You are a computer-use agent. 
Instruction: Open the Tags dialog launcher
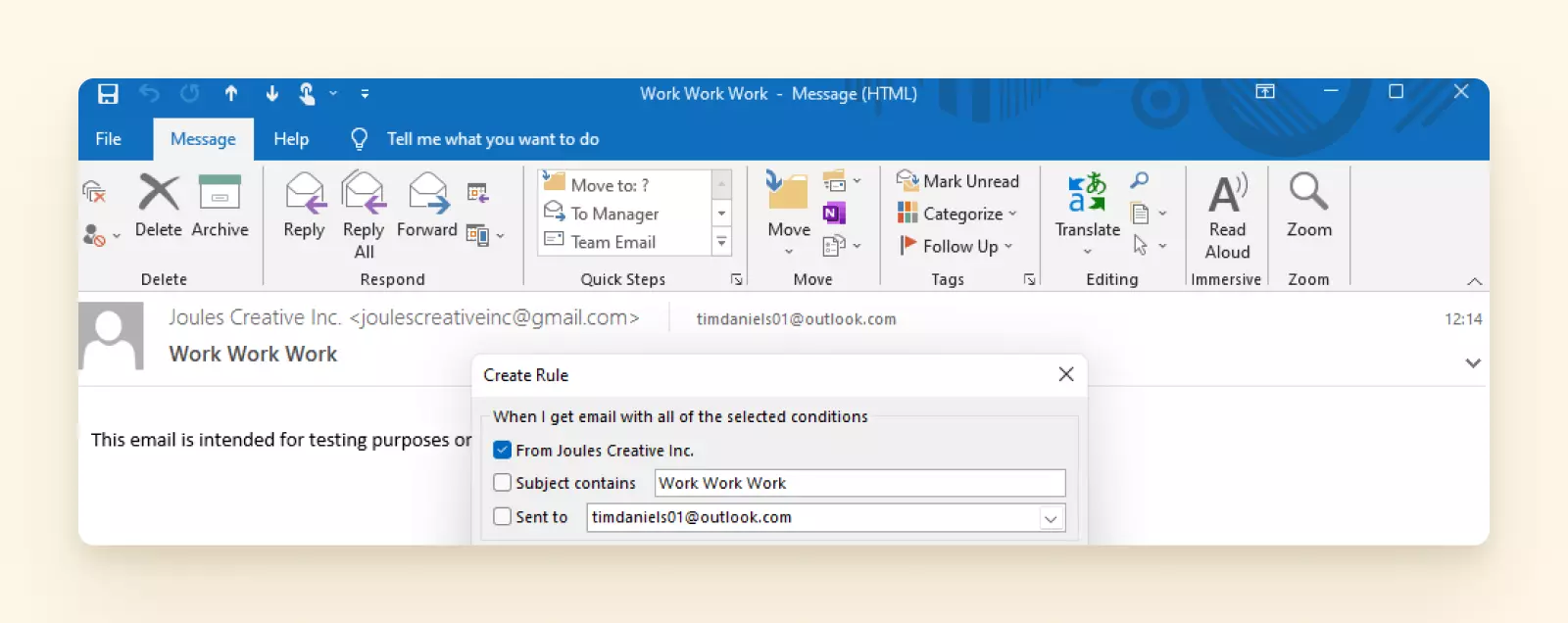pos(1030,280)
